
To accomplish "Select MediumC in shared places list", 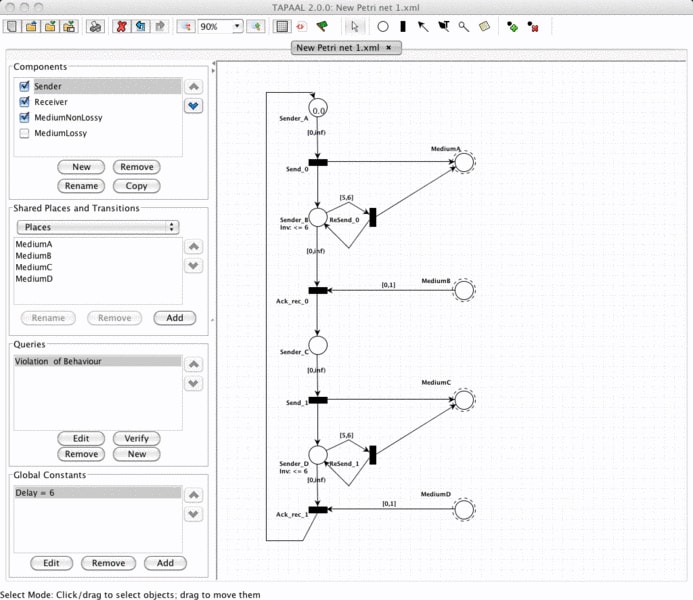I will 34,267.
